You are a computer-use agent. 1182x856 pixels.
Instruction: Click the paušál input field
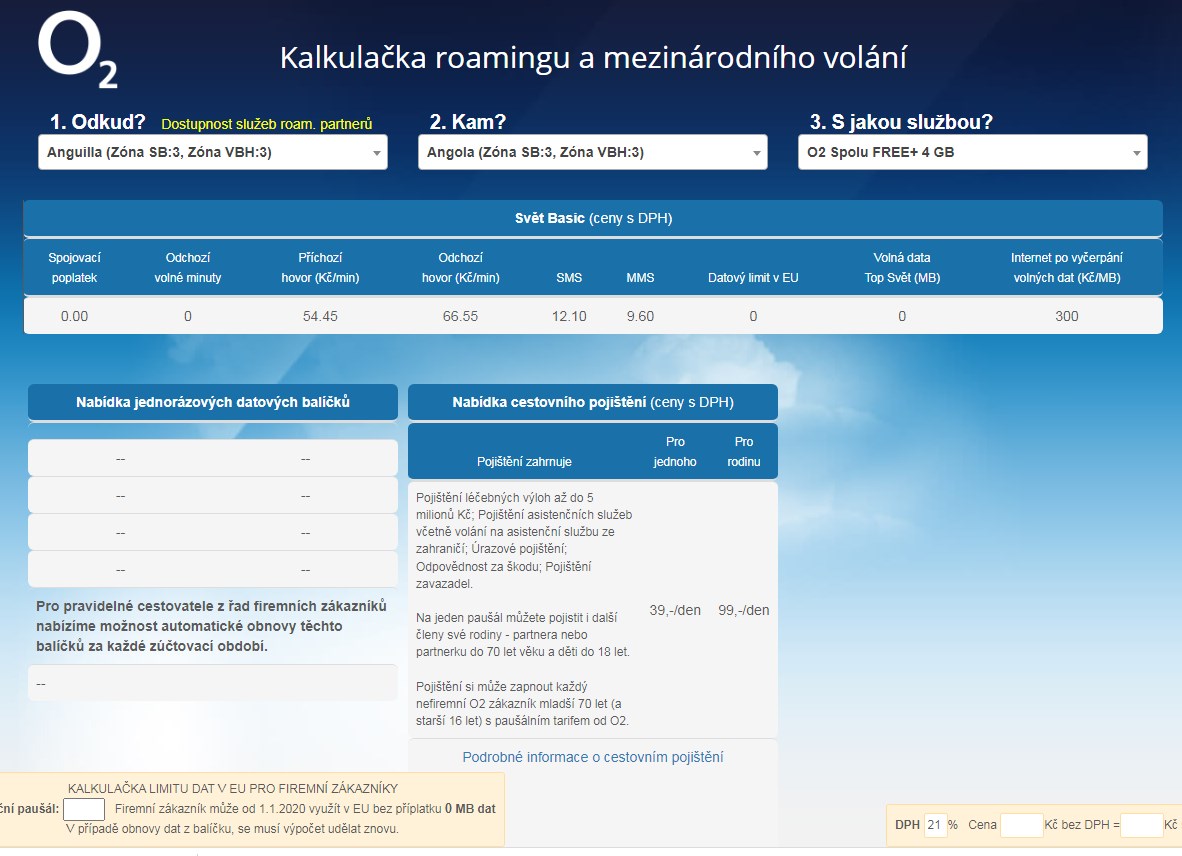(x=84, y=809)
